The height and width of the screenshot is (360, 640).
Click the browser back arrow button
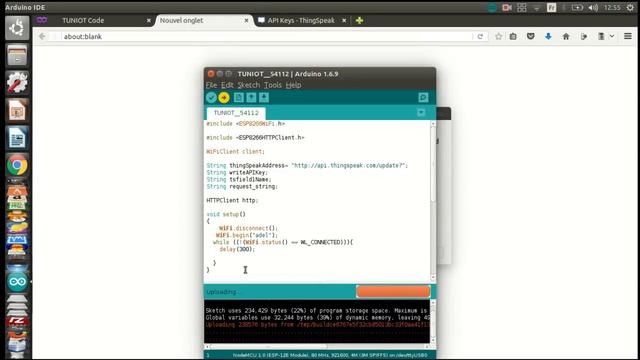click(42, 36)
